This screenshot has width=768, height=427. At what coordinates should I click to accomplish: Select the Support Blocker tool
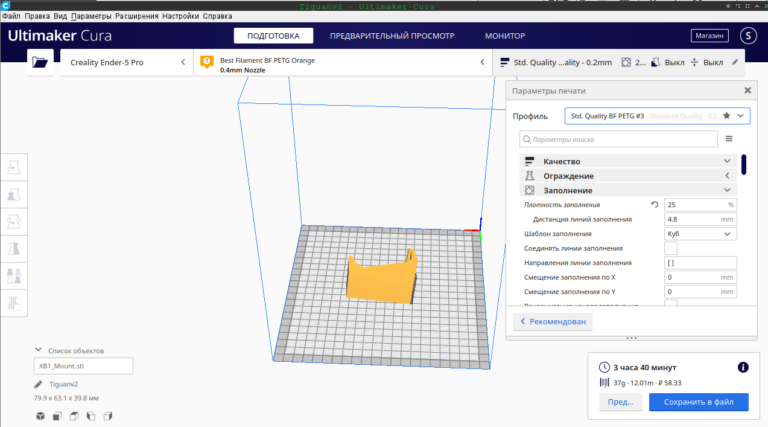[x=14, y=303]
